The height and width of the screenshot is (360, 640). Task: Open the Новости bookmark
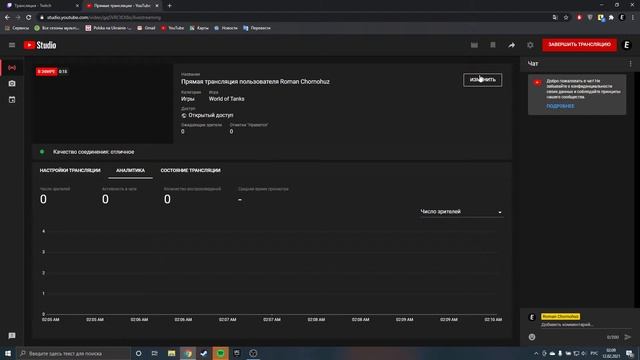[226, 28]
